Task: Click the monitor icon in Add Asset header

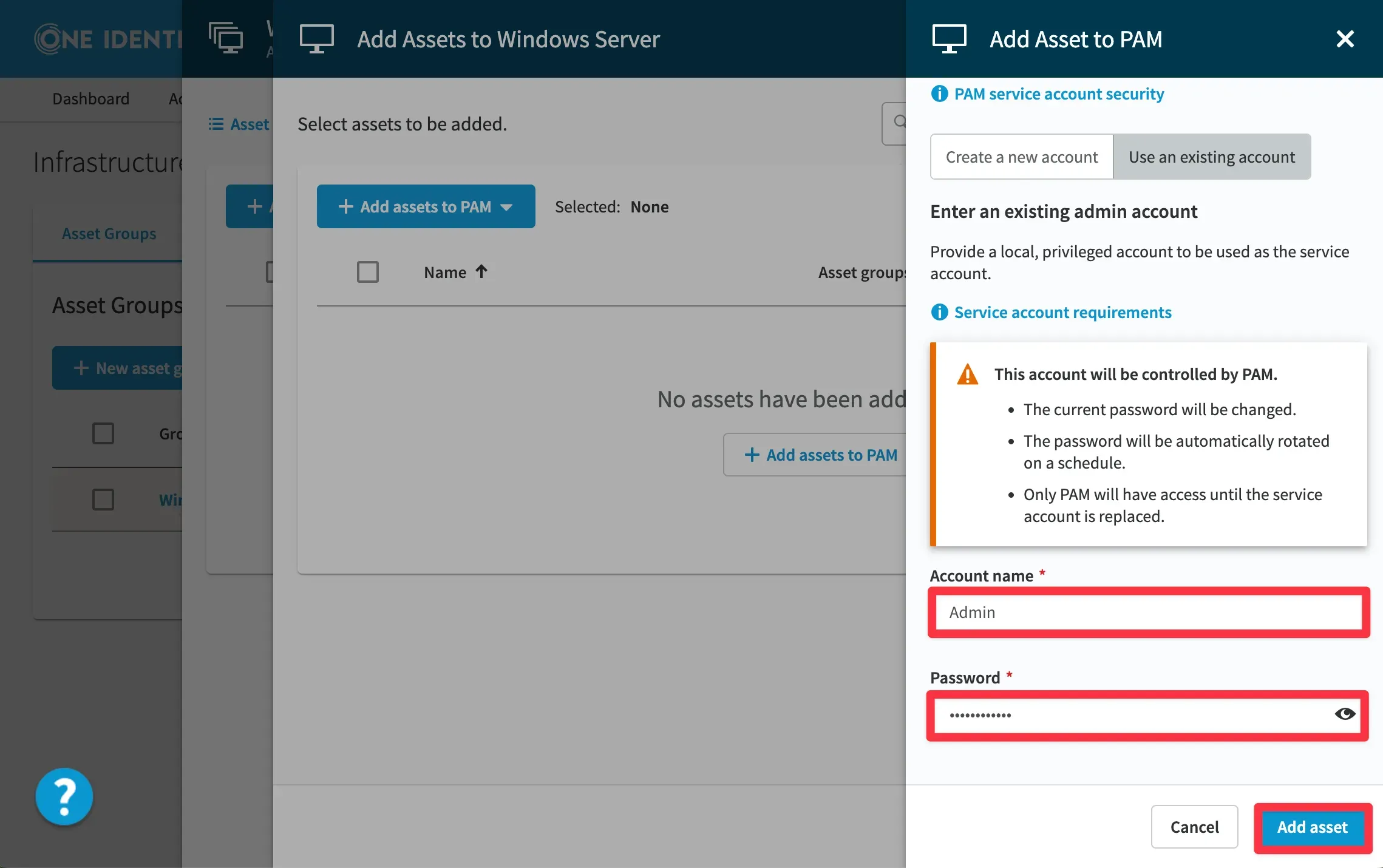Action: pos(949,39)
